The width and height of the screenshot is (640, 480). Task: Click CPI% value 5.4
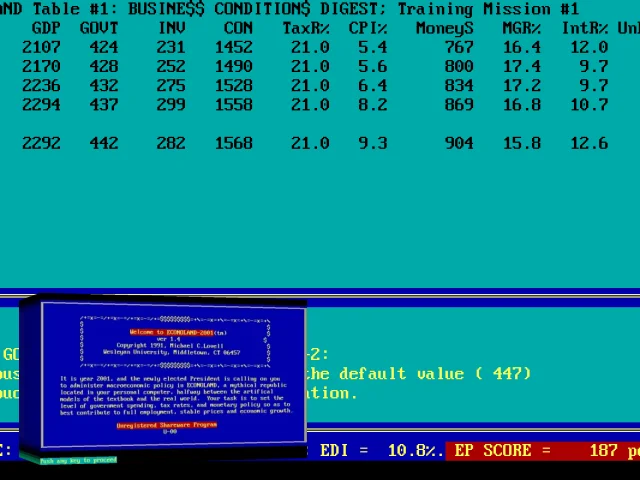[373, 47]
